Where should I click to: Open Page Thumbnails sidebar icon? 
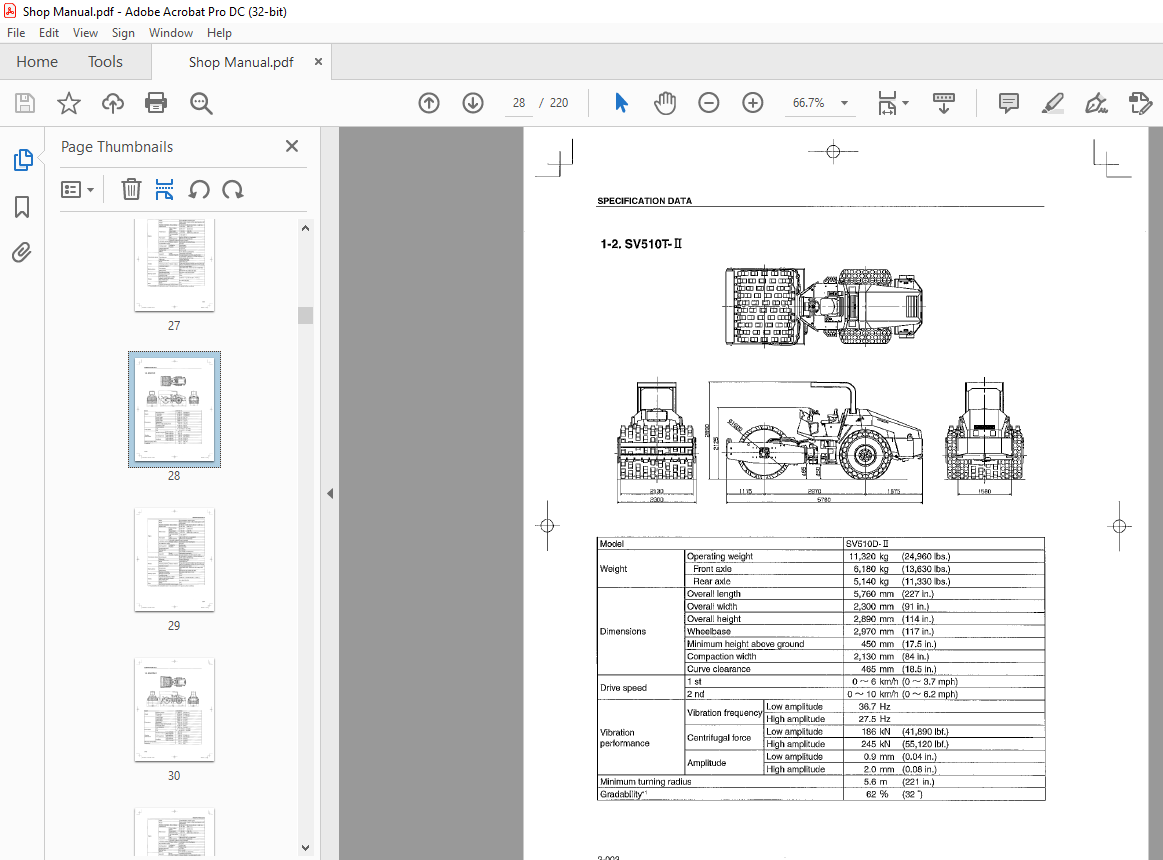(x=23, y=160)
